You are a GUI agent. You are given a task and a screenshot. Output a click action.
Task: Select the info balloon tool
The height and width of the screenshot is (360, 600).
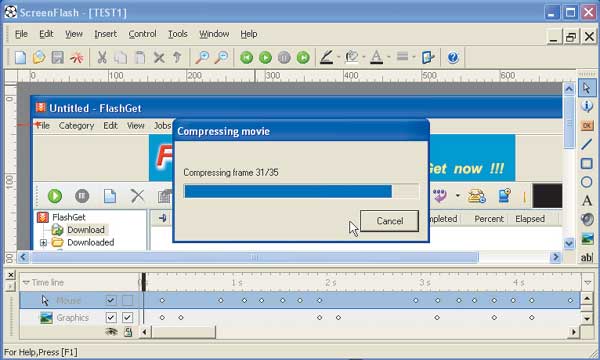pyautogui.click(x=587, y=106)
